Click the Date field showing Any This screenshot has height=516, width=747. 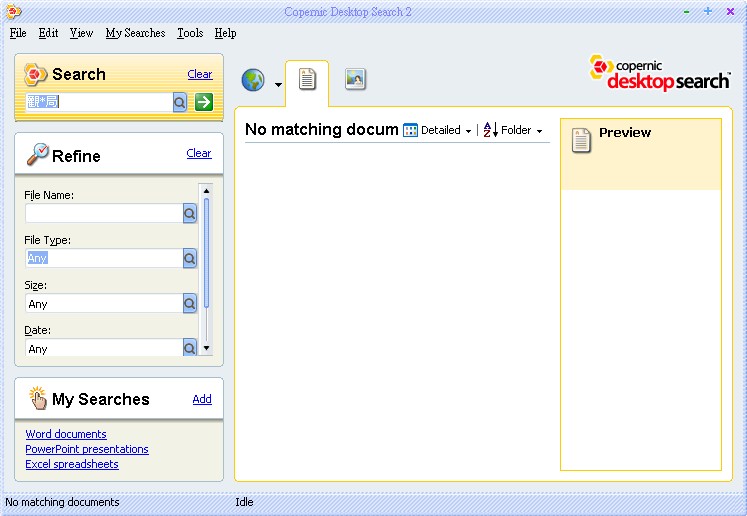pos(104,348)
